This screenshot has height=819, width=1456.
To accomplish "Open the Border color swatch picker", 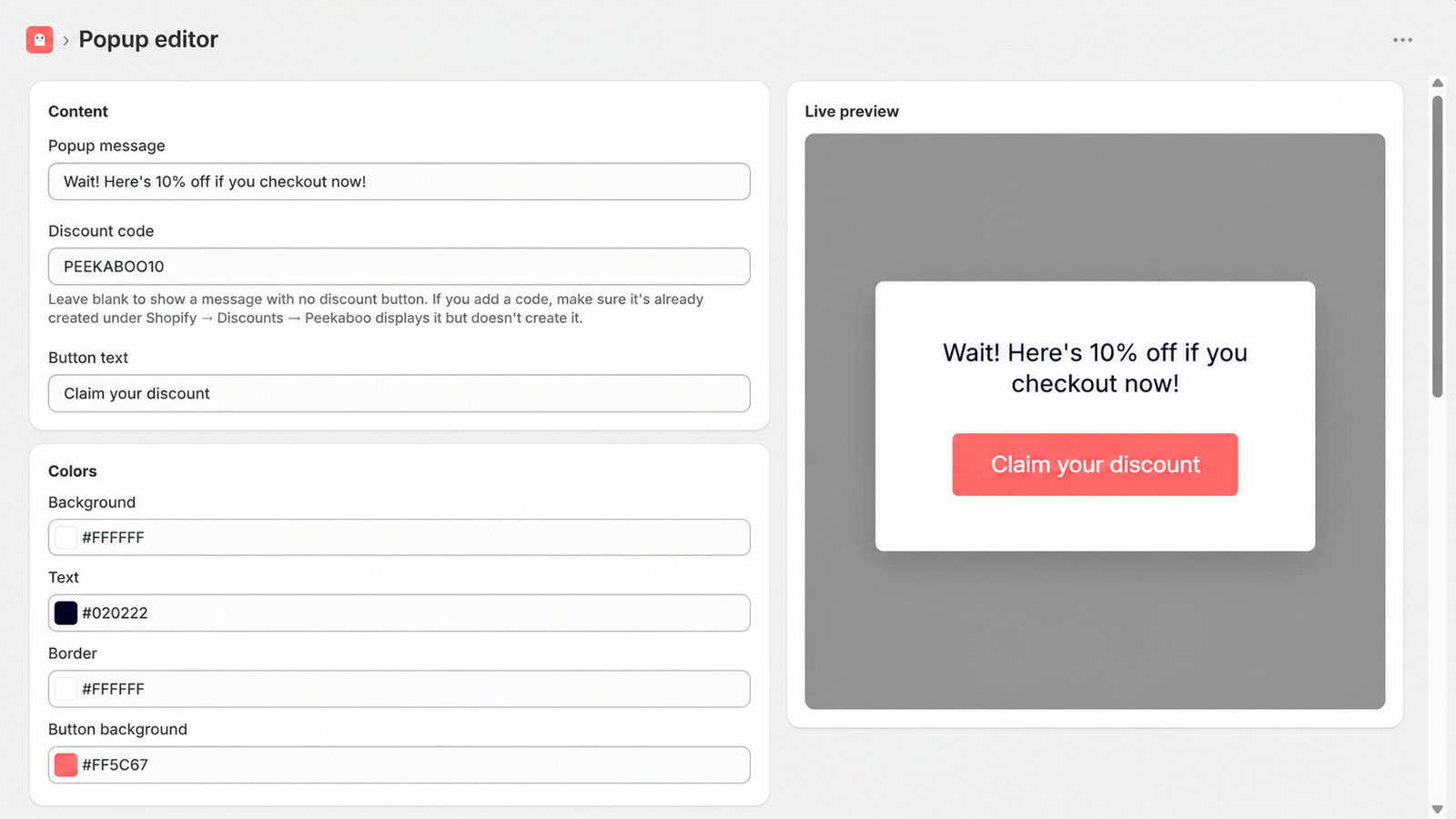I will click(66, 689).
